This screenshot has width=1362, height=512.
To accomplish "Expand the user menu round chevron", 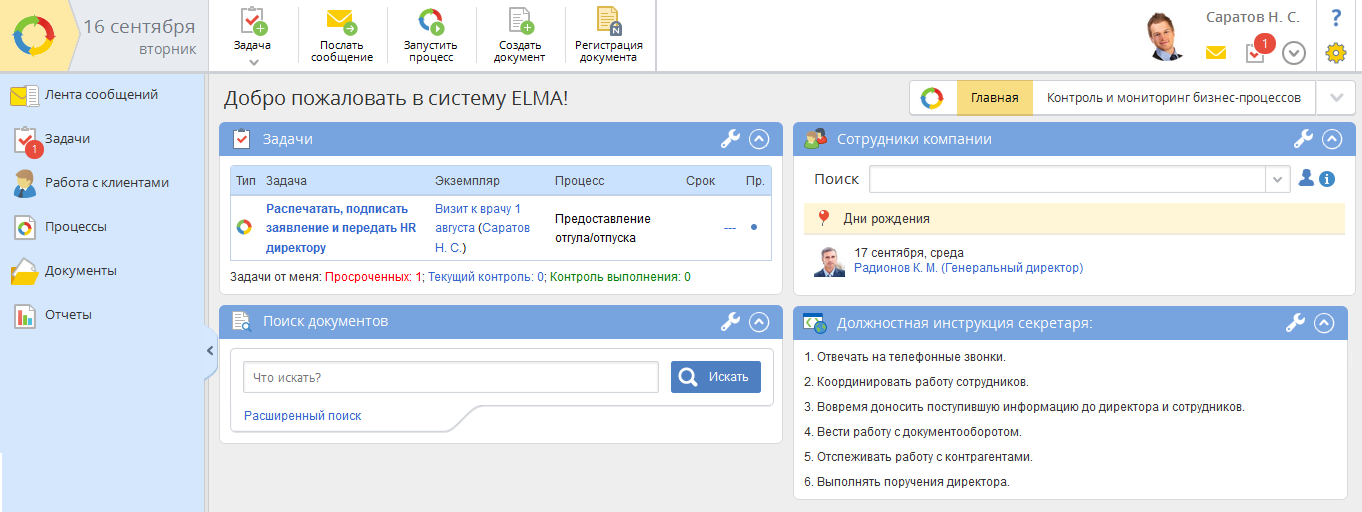I will [x=1294, y=53].
